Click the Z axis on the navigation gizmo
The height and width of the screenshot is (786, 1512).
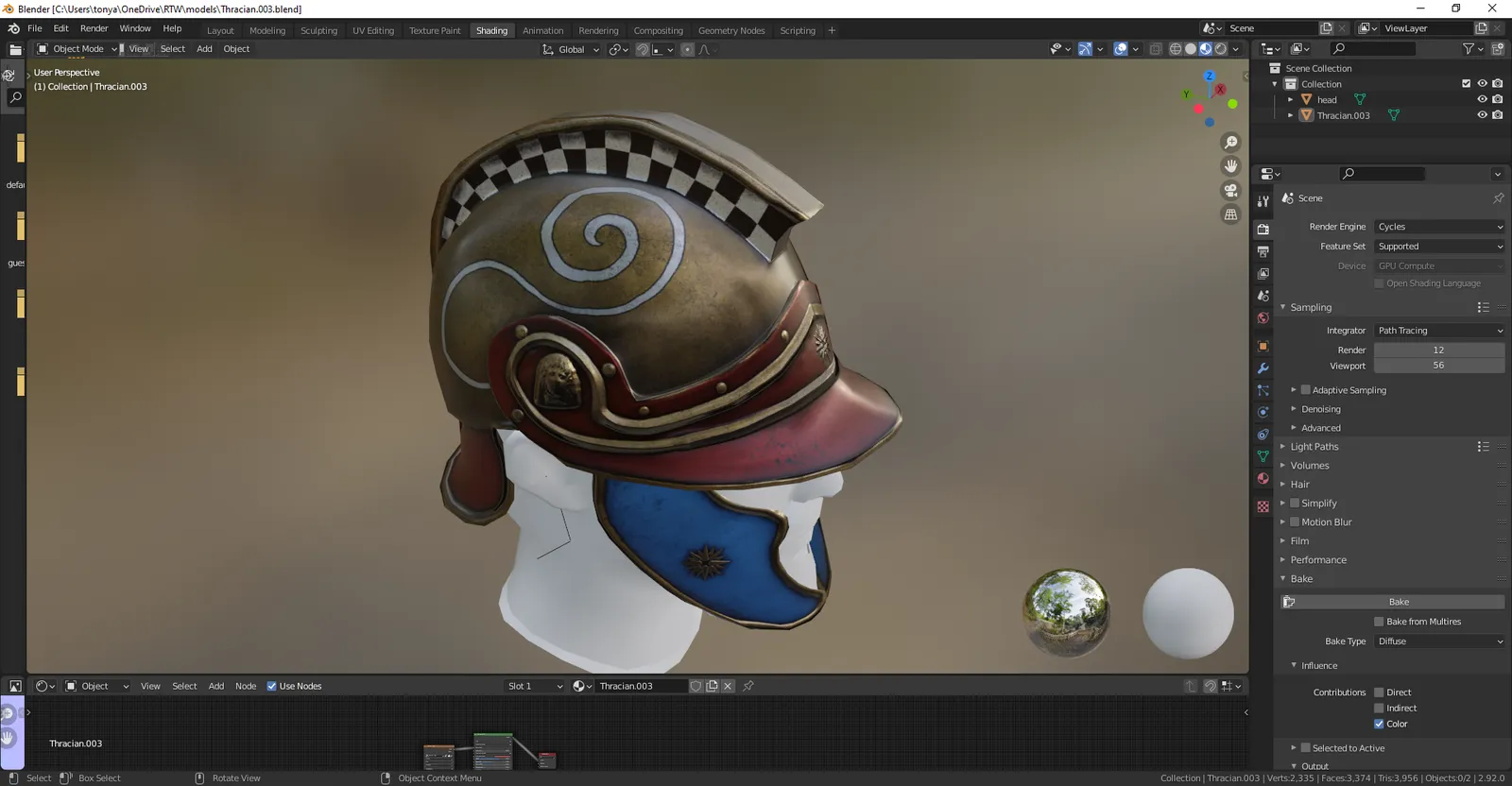click(1209, 77)
